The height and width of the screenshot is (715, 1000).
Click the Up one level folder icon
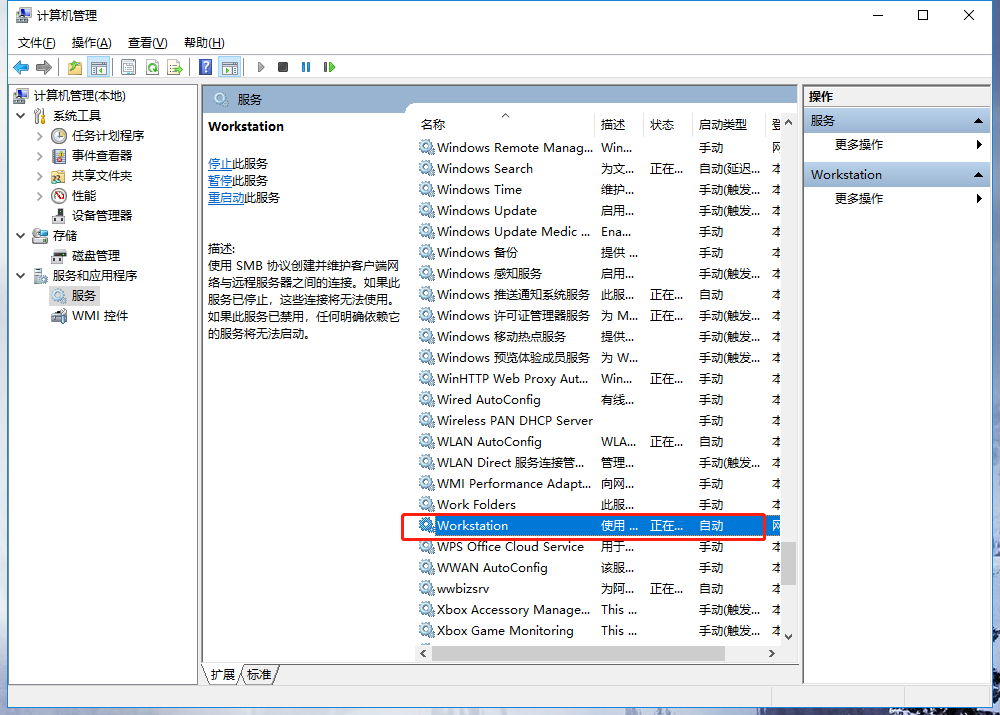(x=75, y=67)
